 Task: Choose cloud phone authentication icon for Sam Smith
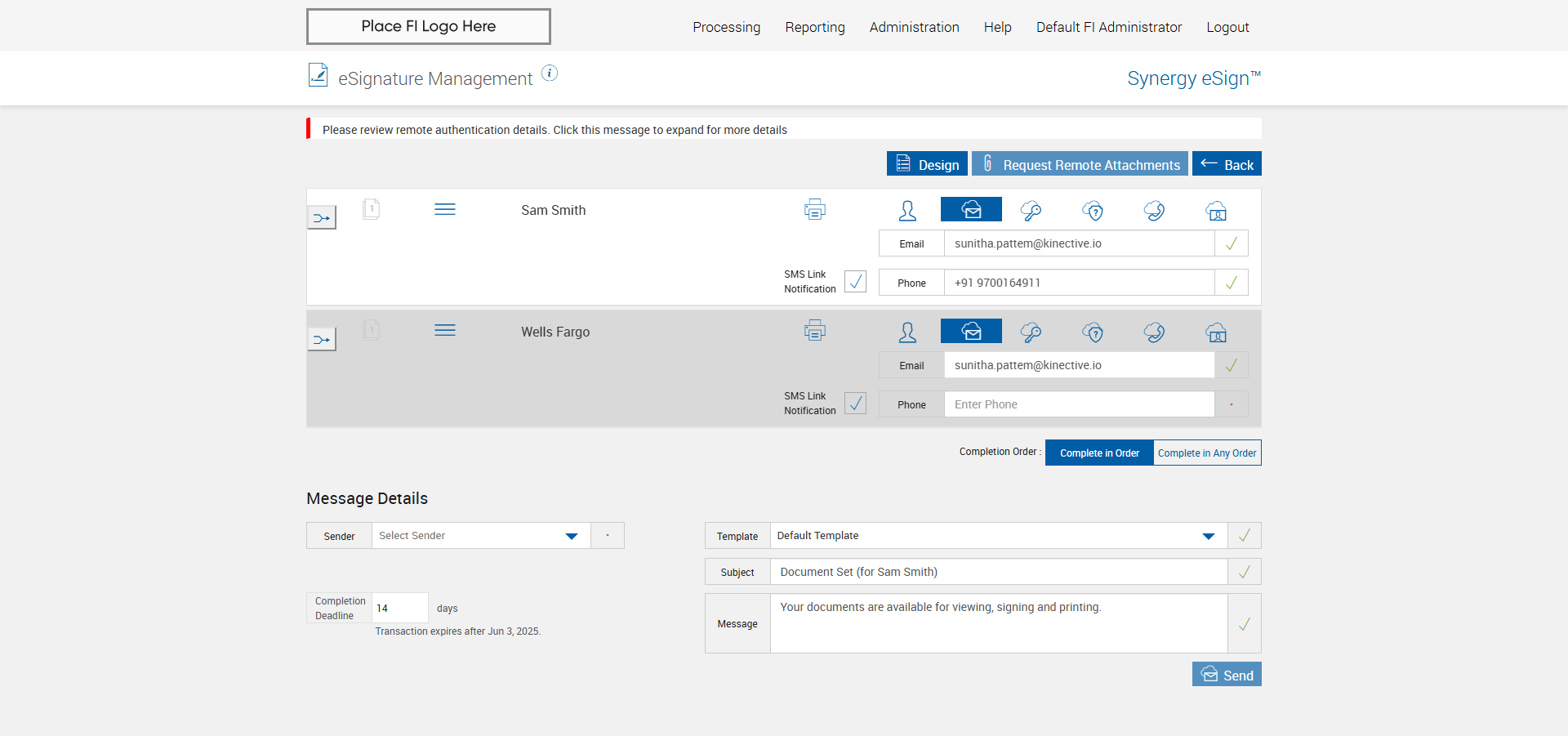click(1154, 211)
